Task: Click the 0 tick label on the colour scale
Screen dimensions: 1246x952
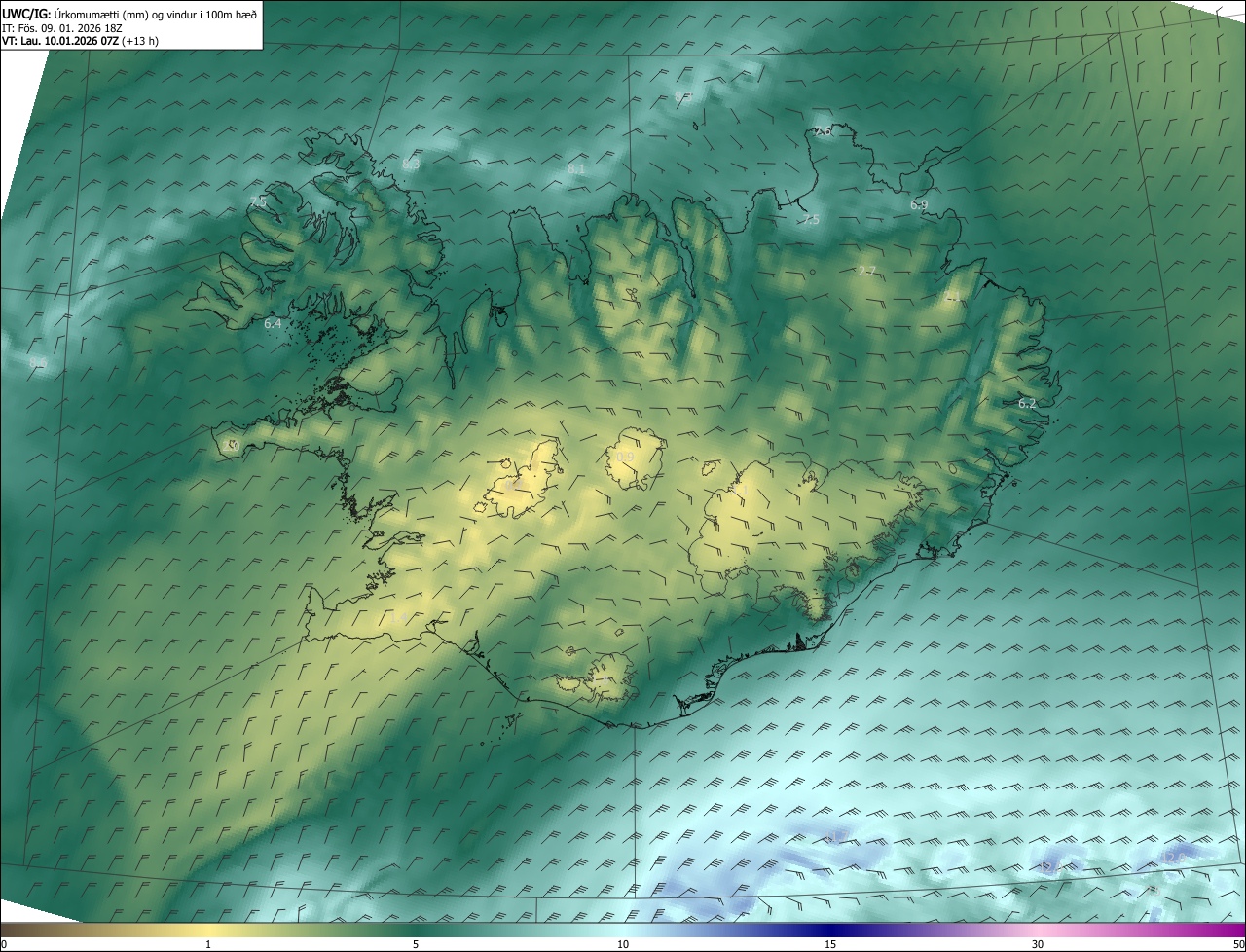Action: coord(4,944)
